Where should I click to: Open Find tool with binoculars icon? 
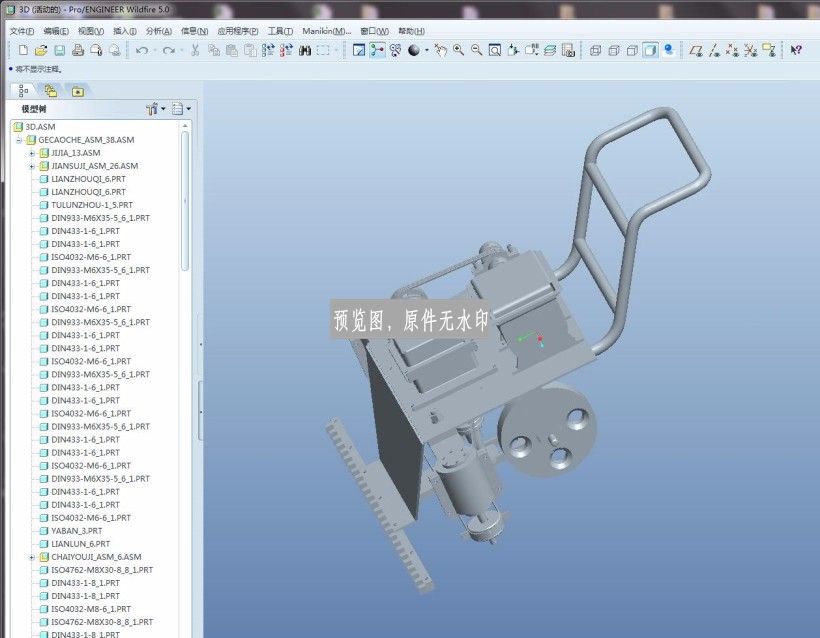[x=304, y=50]
